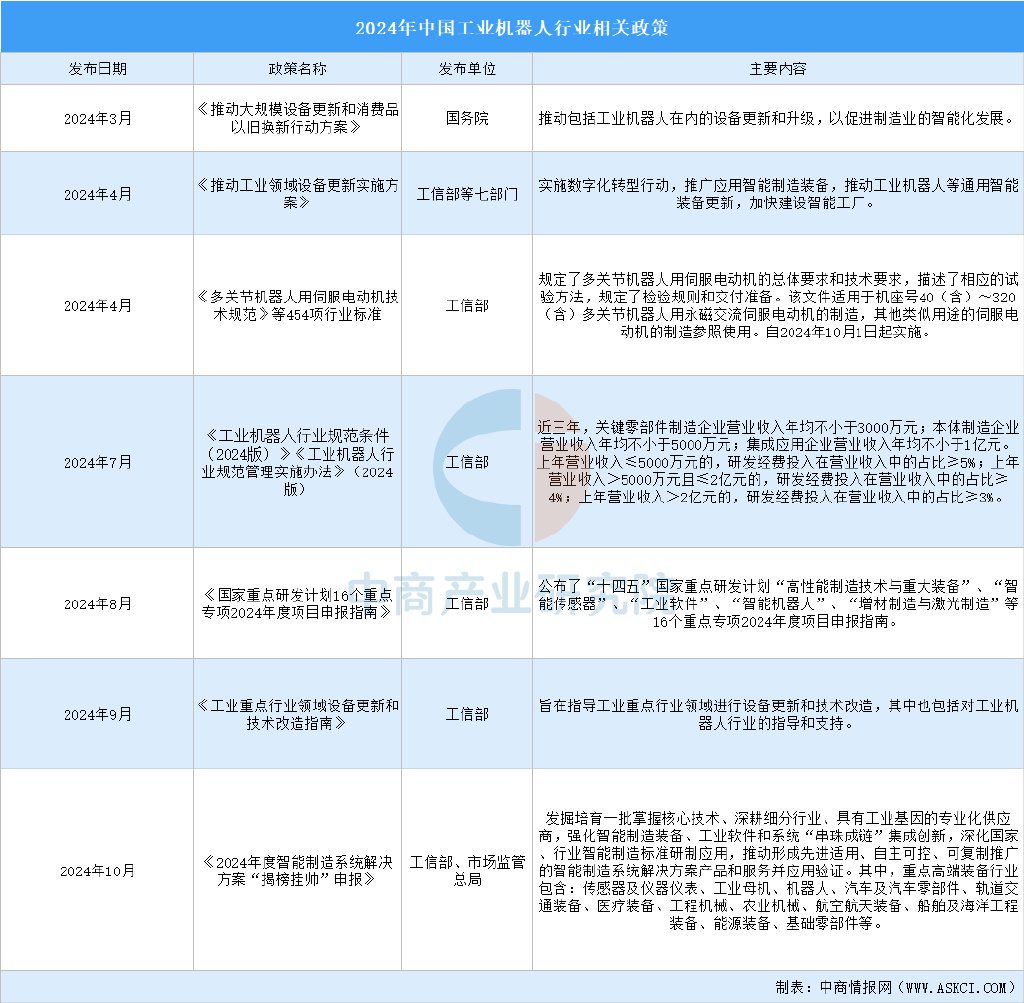This screenshot has height=1003, width=1024.
Task: Click the 工信部、市场监管总局 issuer cell
Action: (x=467, y=870)
